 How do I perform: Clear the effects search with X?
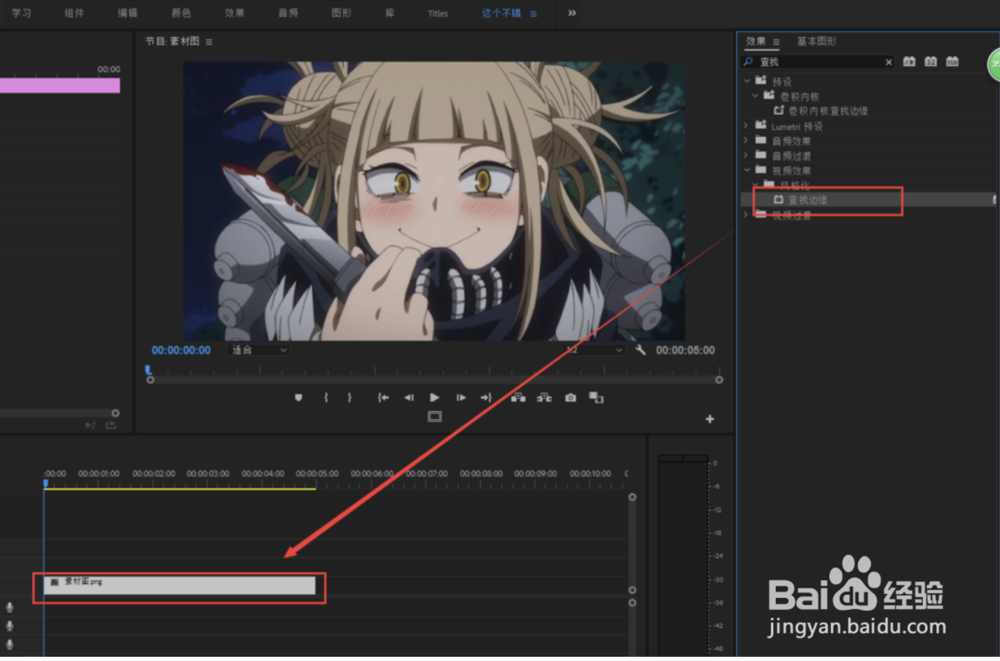[x=888, y=62]
